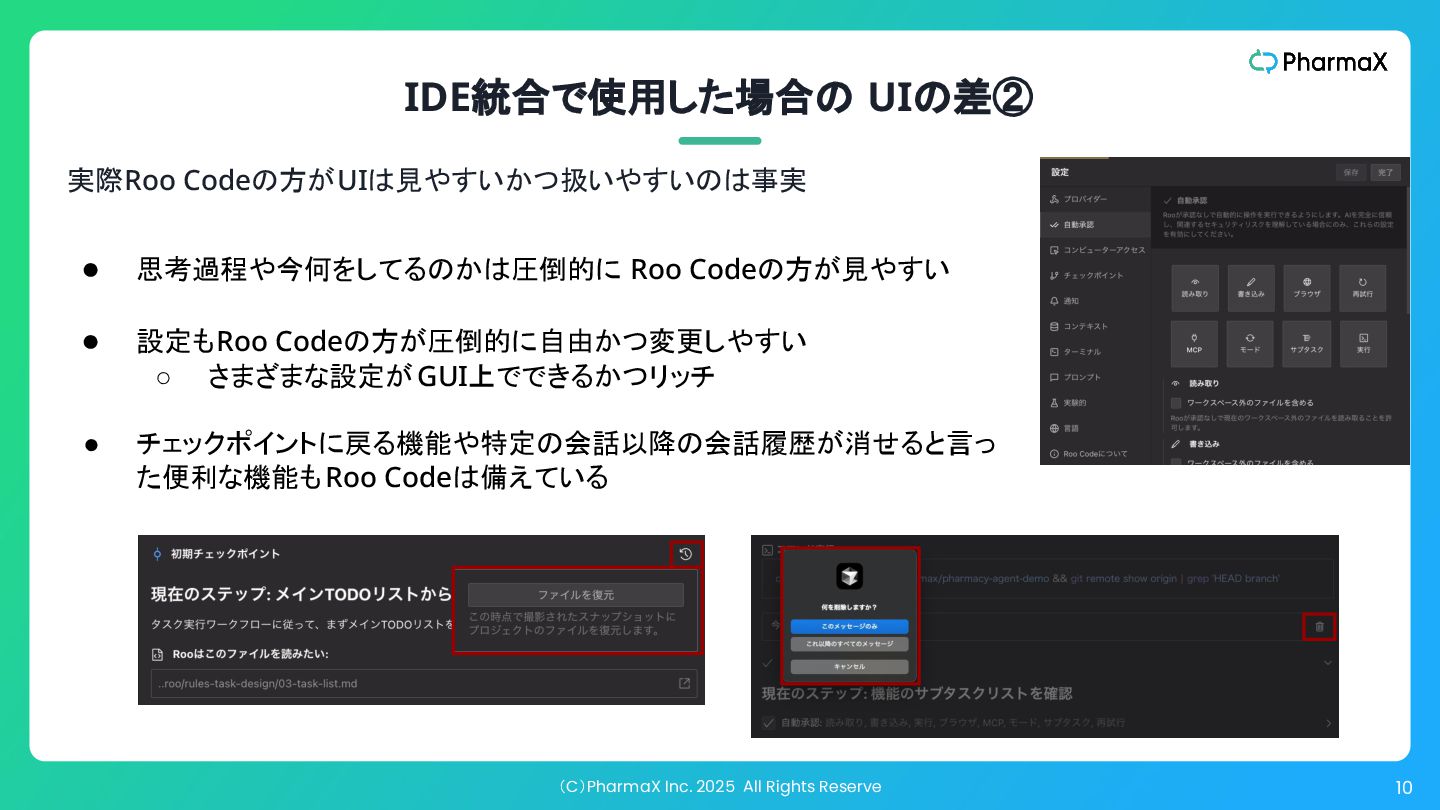The image size is (1440, 810).
Task: Click the (C)PharmaX Inc. 2025 footer text
Action: coord(719,786)
